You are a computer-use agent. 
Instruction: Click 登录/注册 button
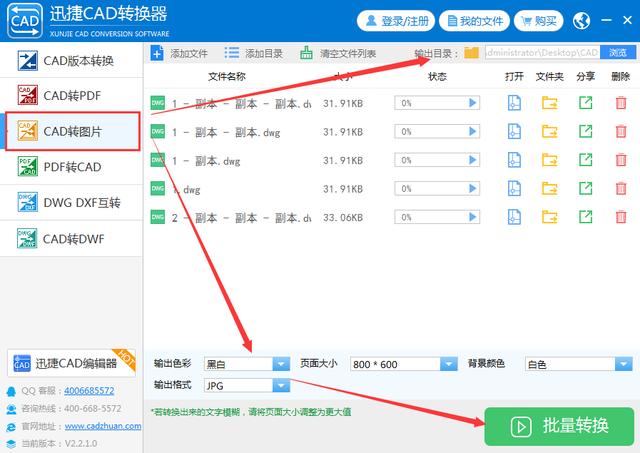396,21
